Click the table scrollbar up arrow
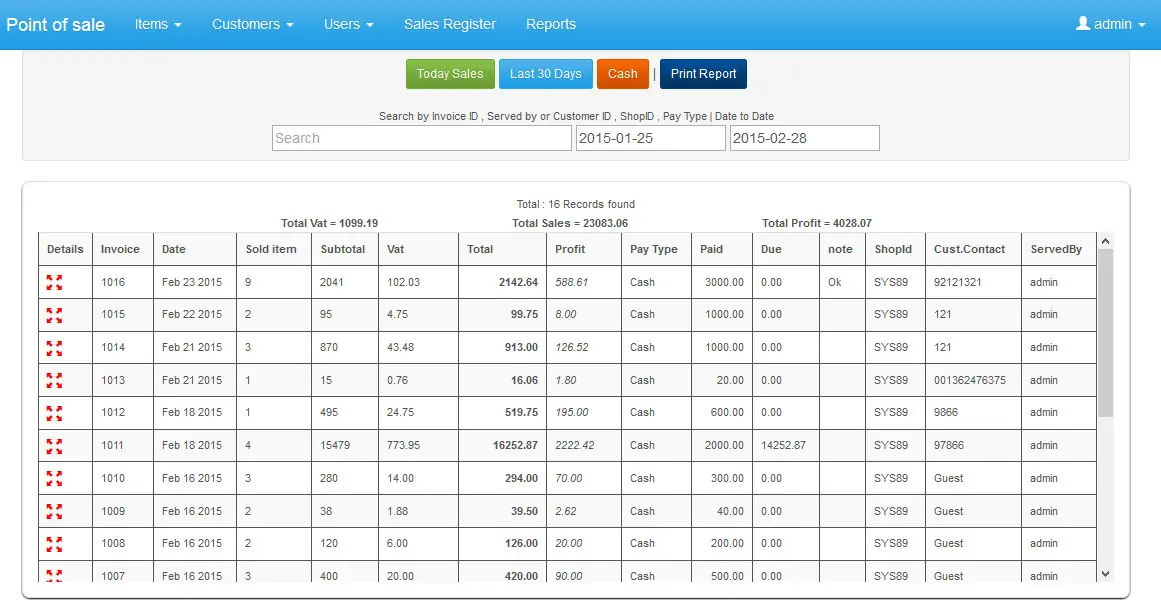 click(1105, 241)
